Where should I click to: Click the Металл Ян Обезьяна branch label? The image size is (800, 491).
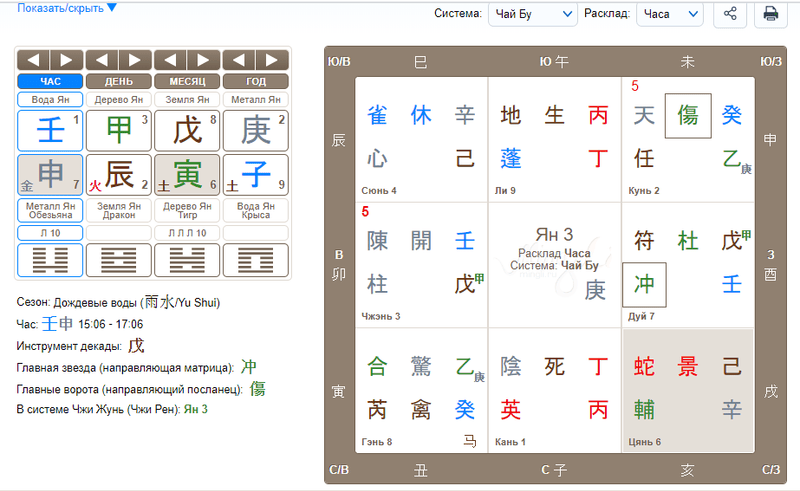click(x=51, y=210)
